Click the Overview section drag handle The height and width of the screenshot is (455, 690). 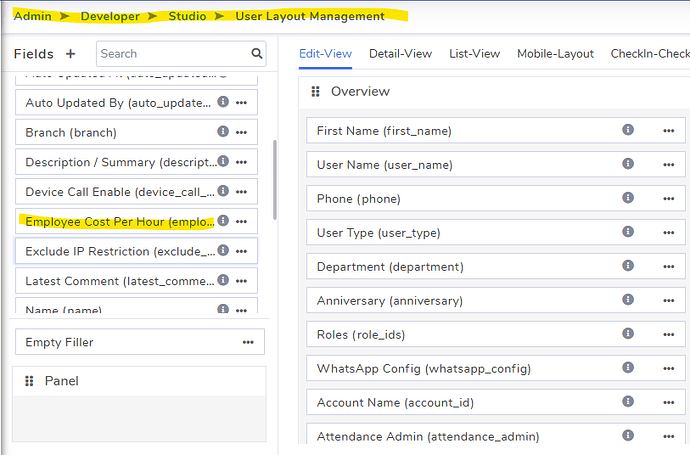315,92
